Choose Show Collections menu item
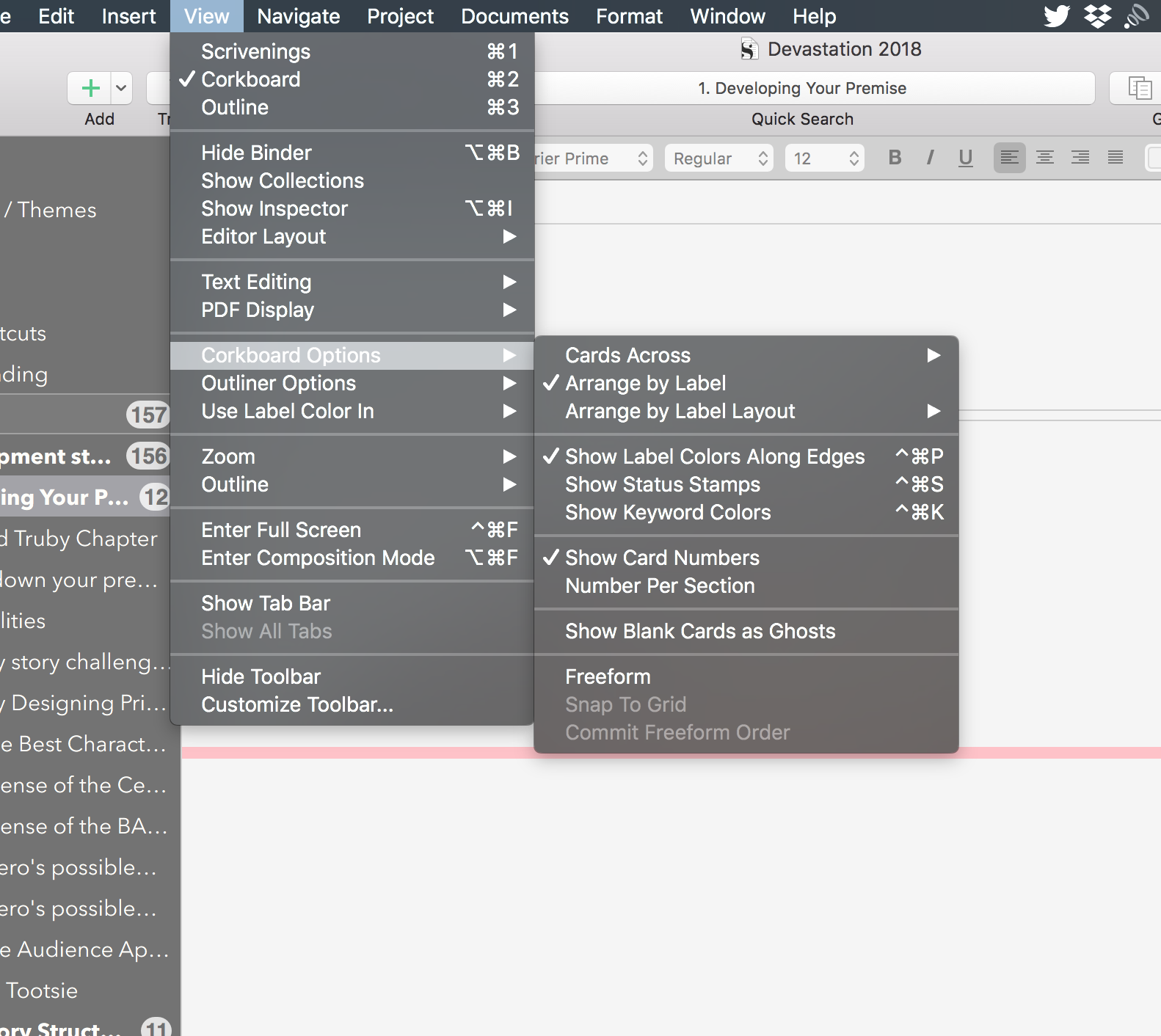 352,180
